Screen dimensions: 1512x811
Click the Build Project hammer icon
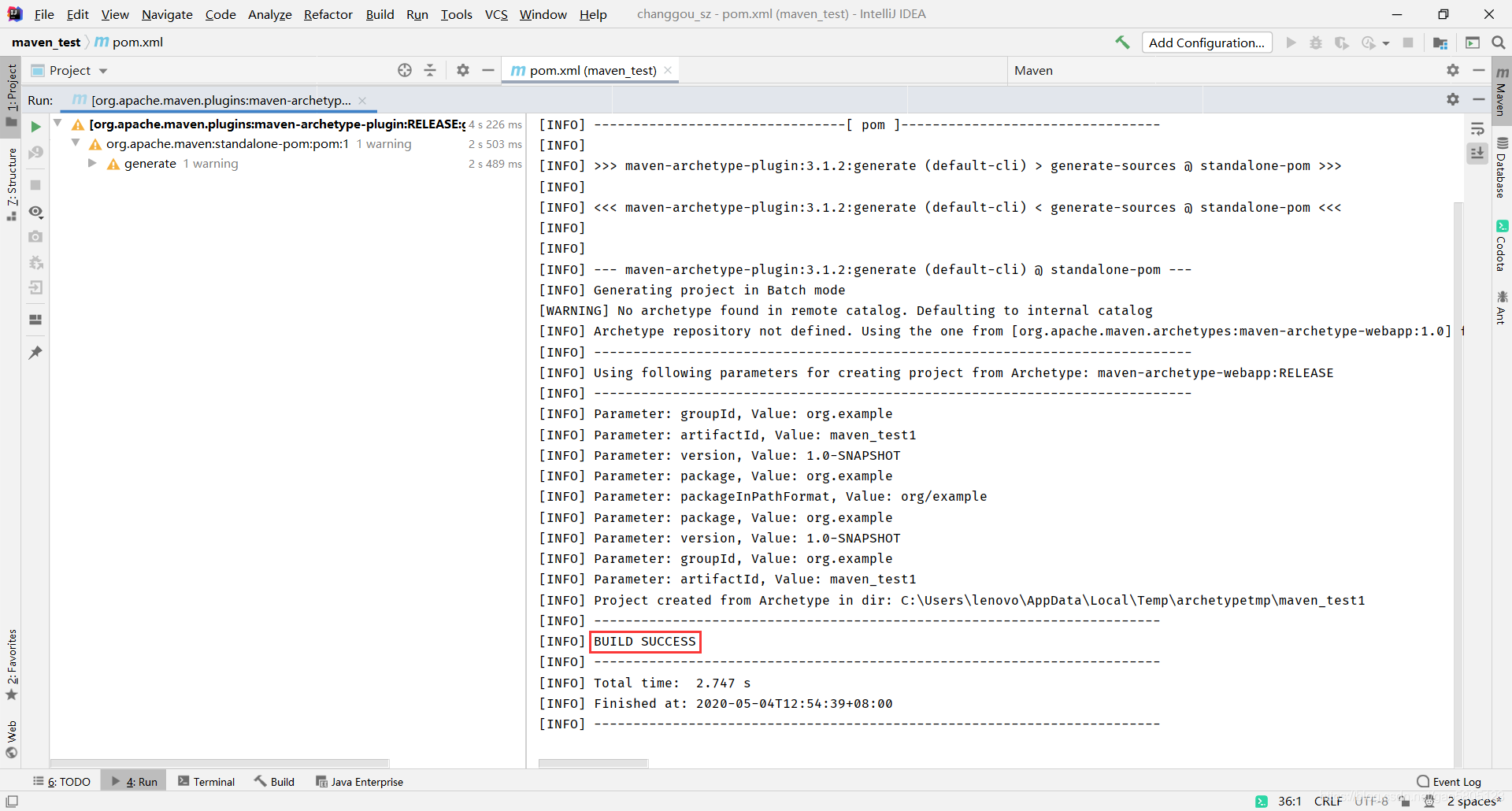point(1122,43)
